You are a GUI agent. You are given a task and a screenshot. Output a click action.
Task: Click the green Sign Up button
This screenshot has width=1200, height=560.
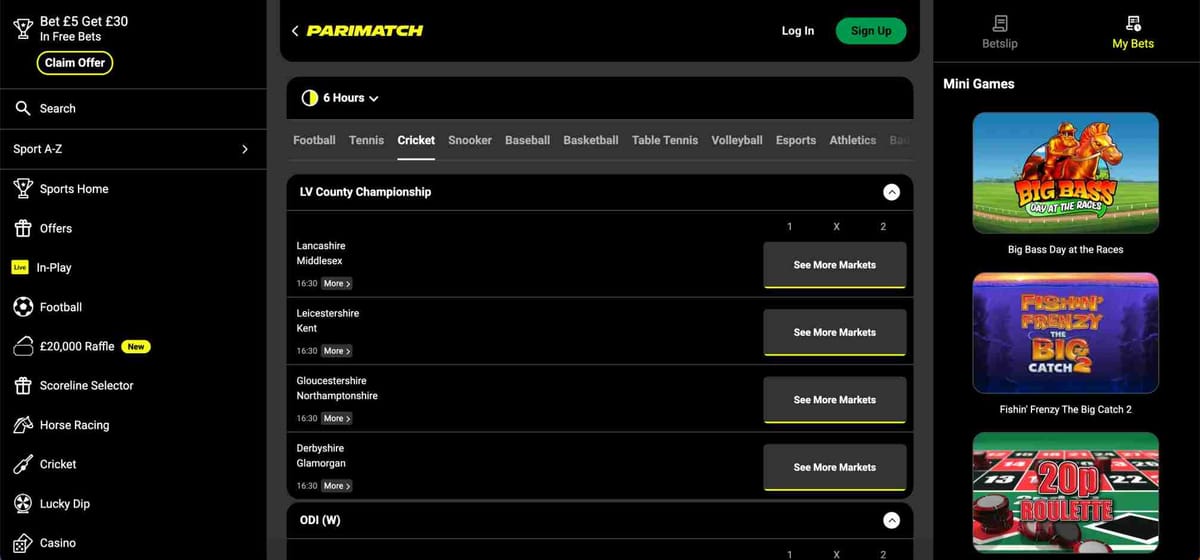click(871, 31)
